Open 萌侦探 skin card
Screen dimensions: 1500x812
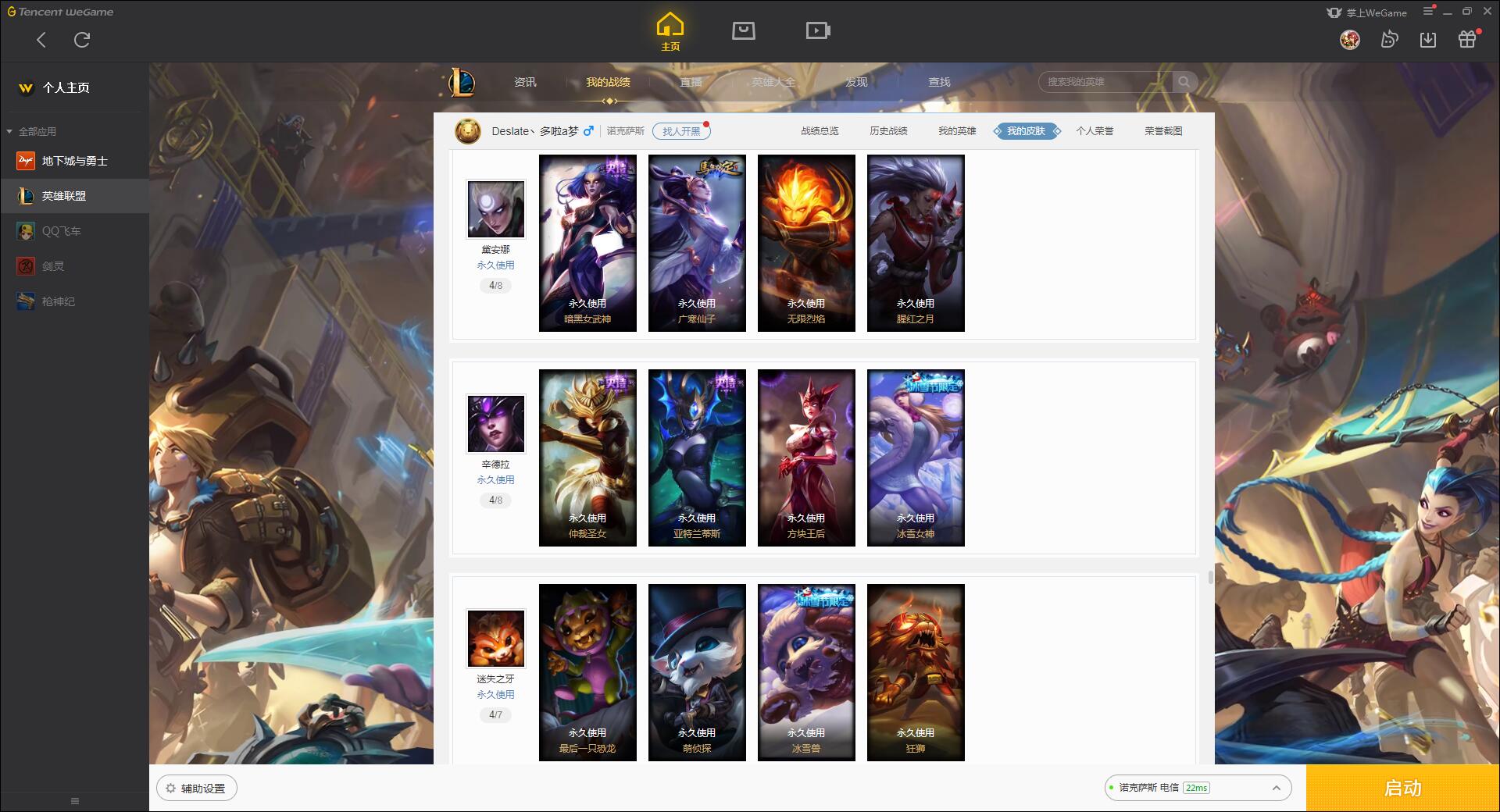click(x=697, y=672)
